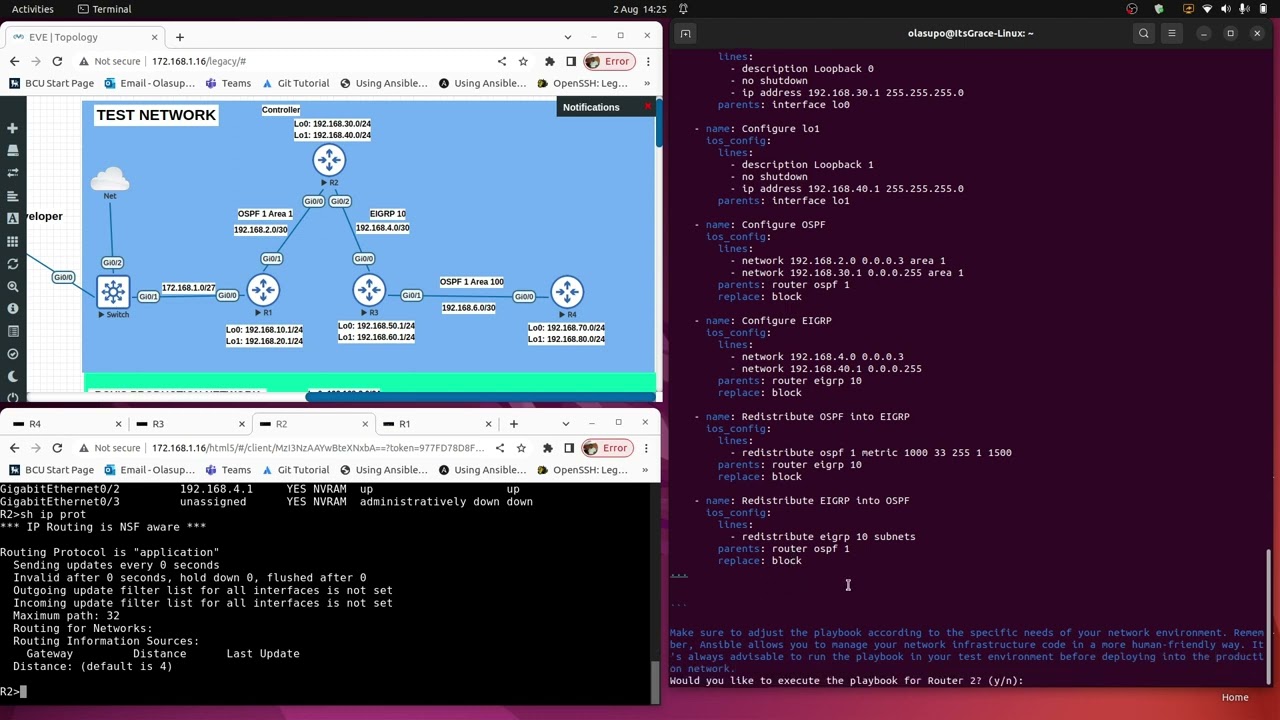Image resolution: width=1280 pixels, height=720 pixels.
Task: Click the Error profile button in top browser
Action: pyautogui.click(x=609, y=61)
